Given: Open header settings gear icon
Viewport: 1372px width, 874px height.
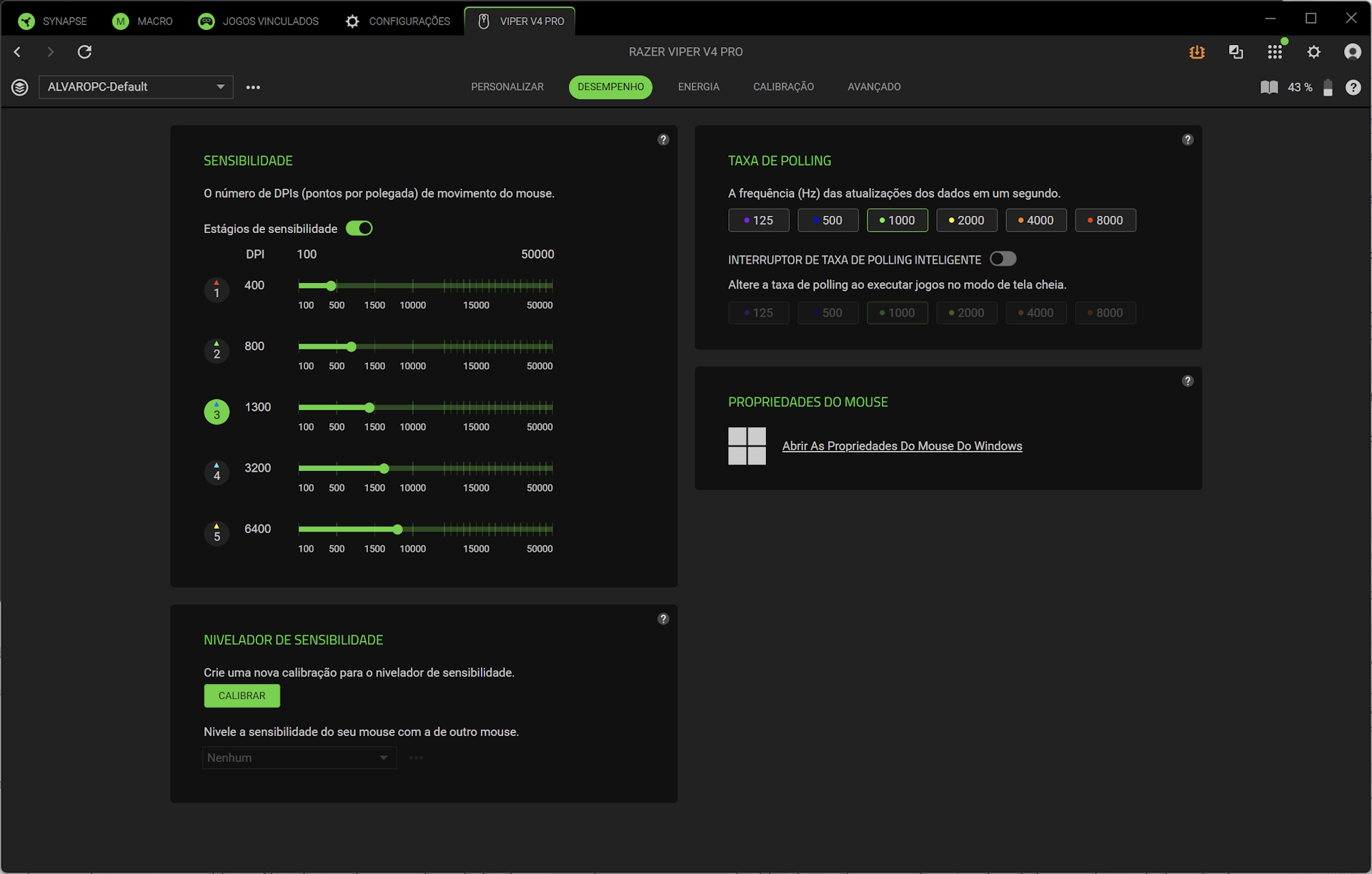Looking at the screenshot, I should click(1313, 51).
